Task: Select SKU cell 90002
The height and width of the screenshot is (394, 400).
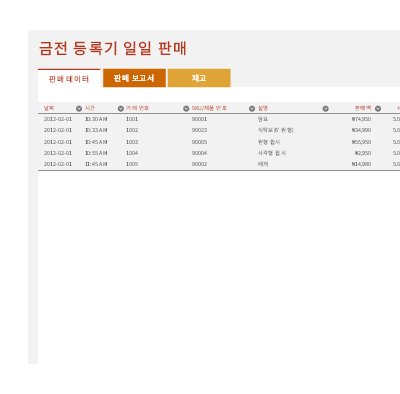Action: (199, 164)
